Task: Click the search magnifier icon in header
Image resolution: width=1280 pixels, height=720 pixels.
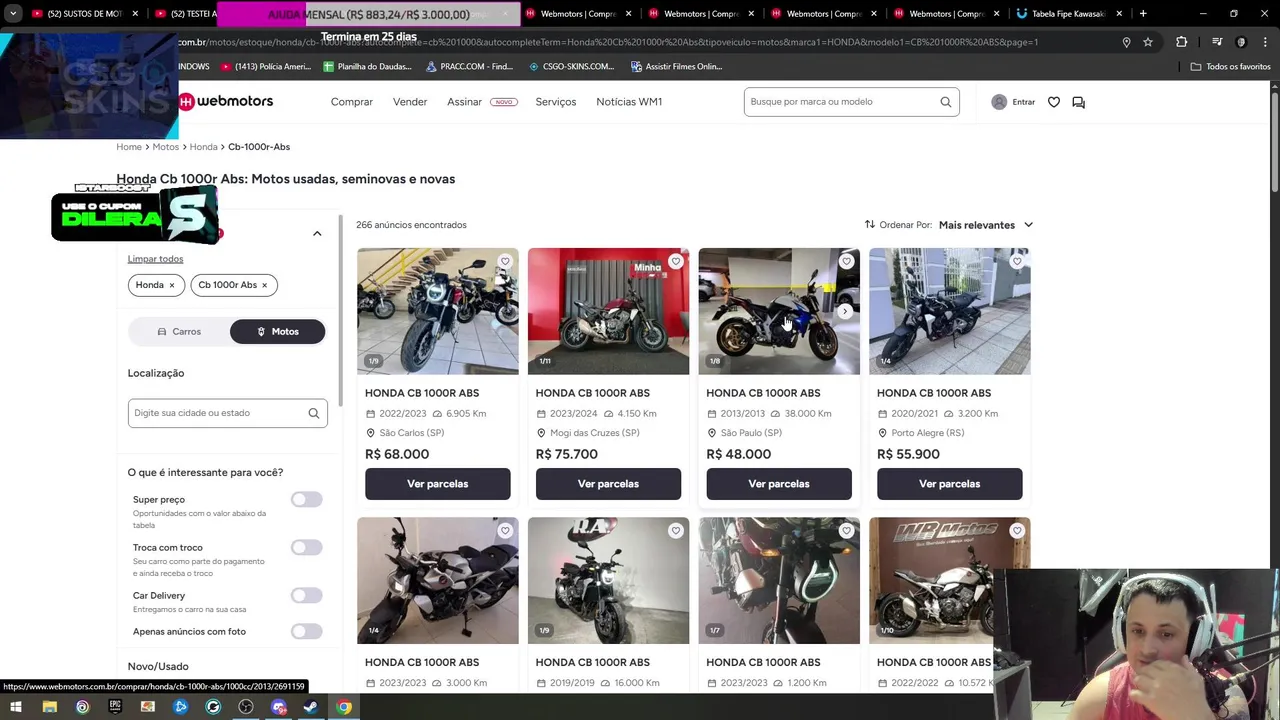Action: [945, 102]
